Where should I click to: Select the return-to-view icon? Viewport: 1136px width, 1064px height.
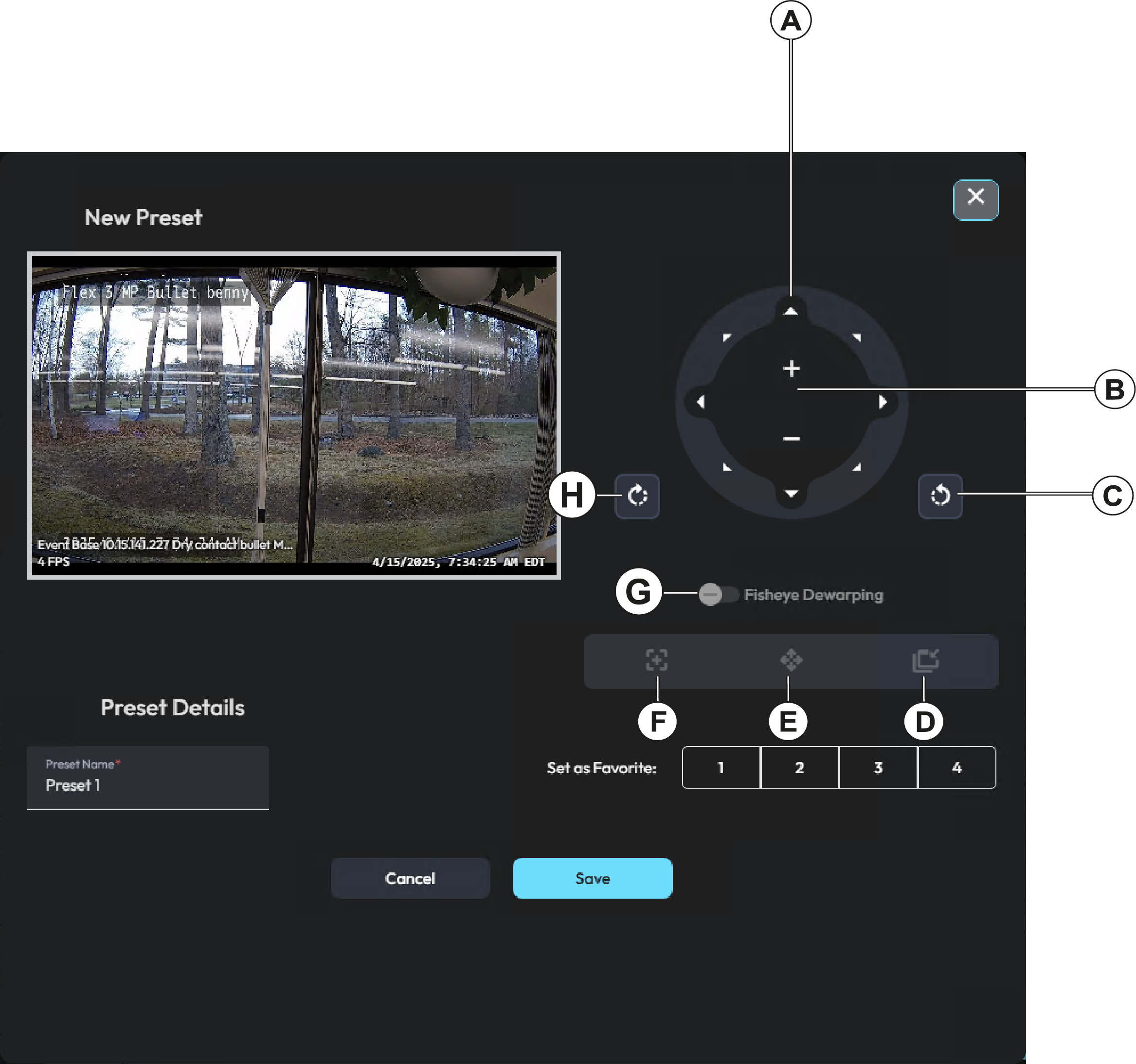click(925, 661)
